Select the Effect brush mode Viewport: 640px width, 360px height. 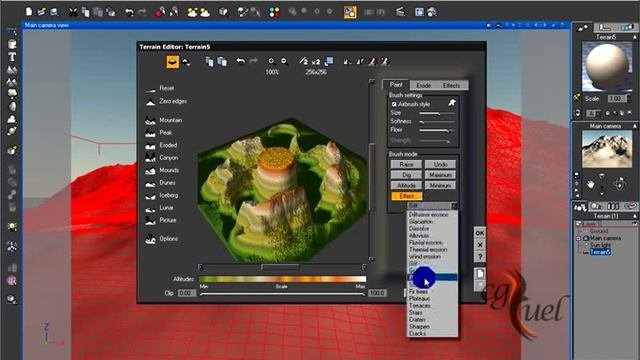click(x=406, y=196)
